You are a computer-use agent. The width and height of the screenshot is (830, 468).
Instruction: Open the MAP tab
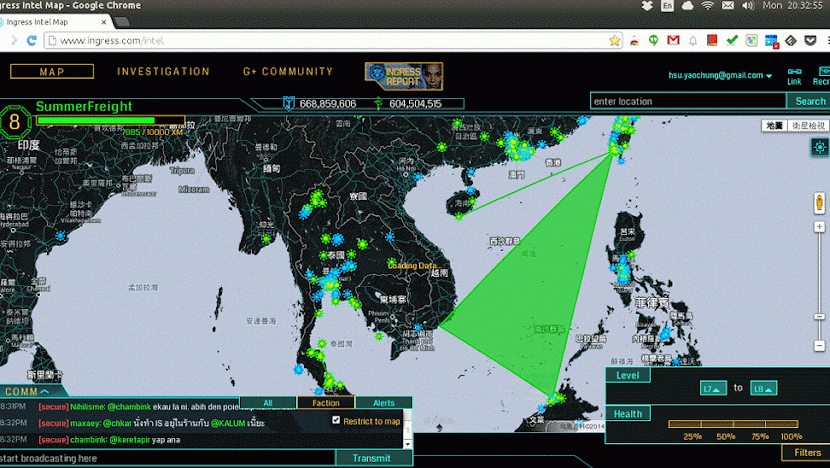pyautogui.click(x=52, y=71)
